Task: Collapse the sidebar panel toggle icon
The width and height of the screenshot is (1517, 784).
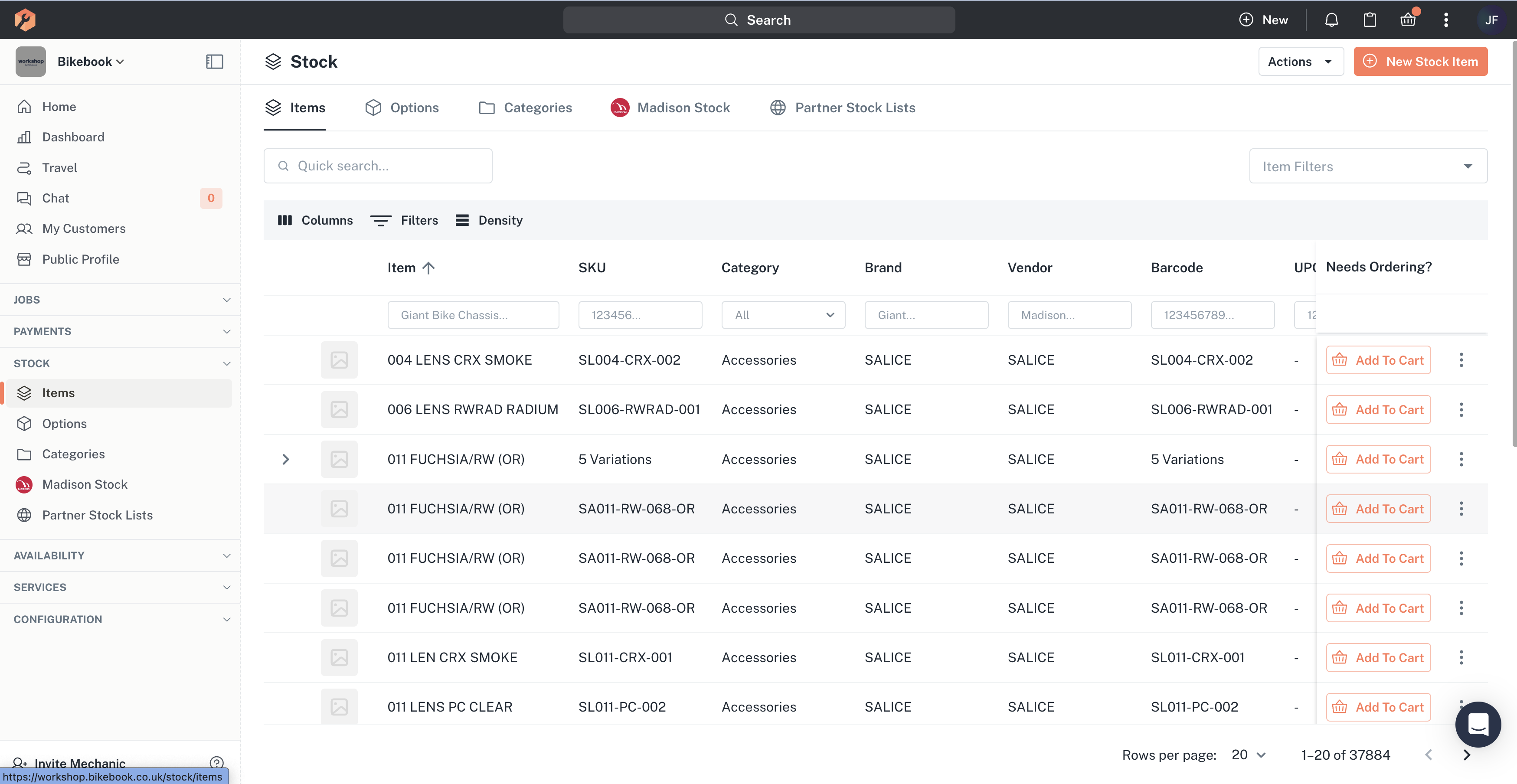Action: click(214, 61)
